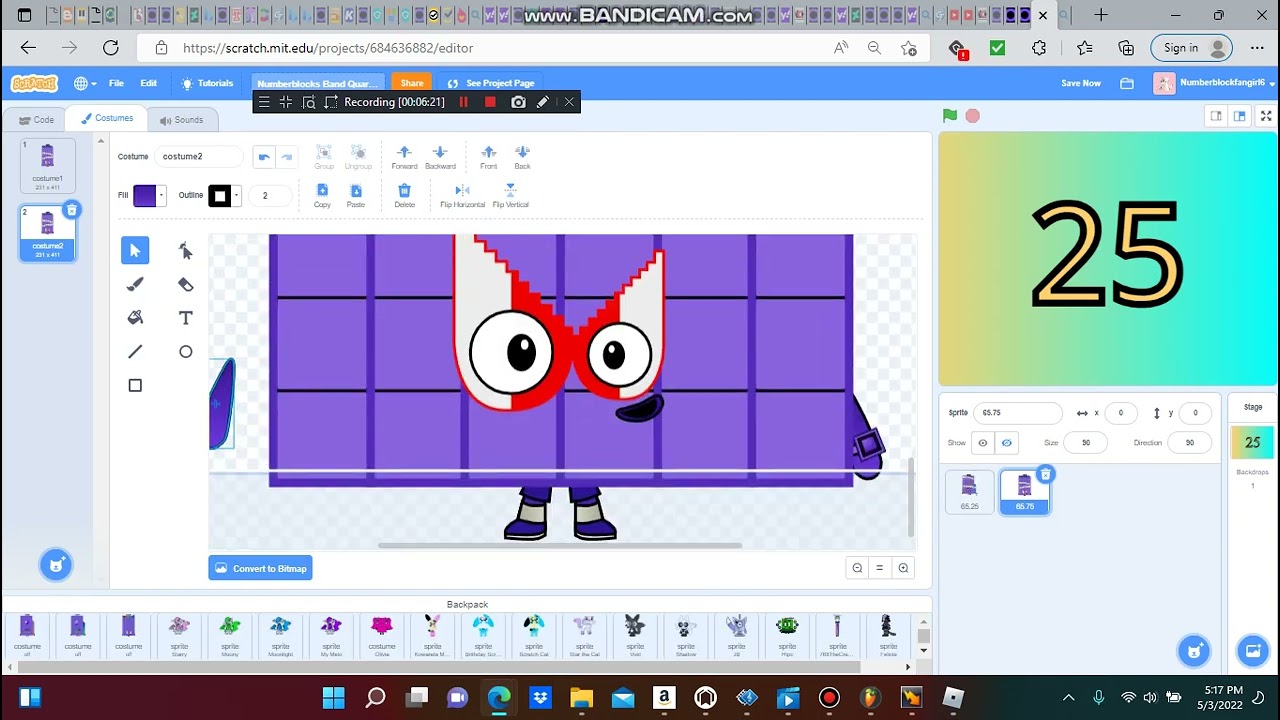The width and height of the screenshot is (1280, 720).
Task: Delete the selected shape
Action: (x=404, y=195)
